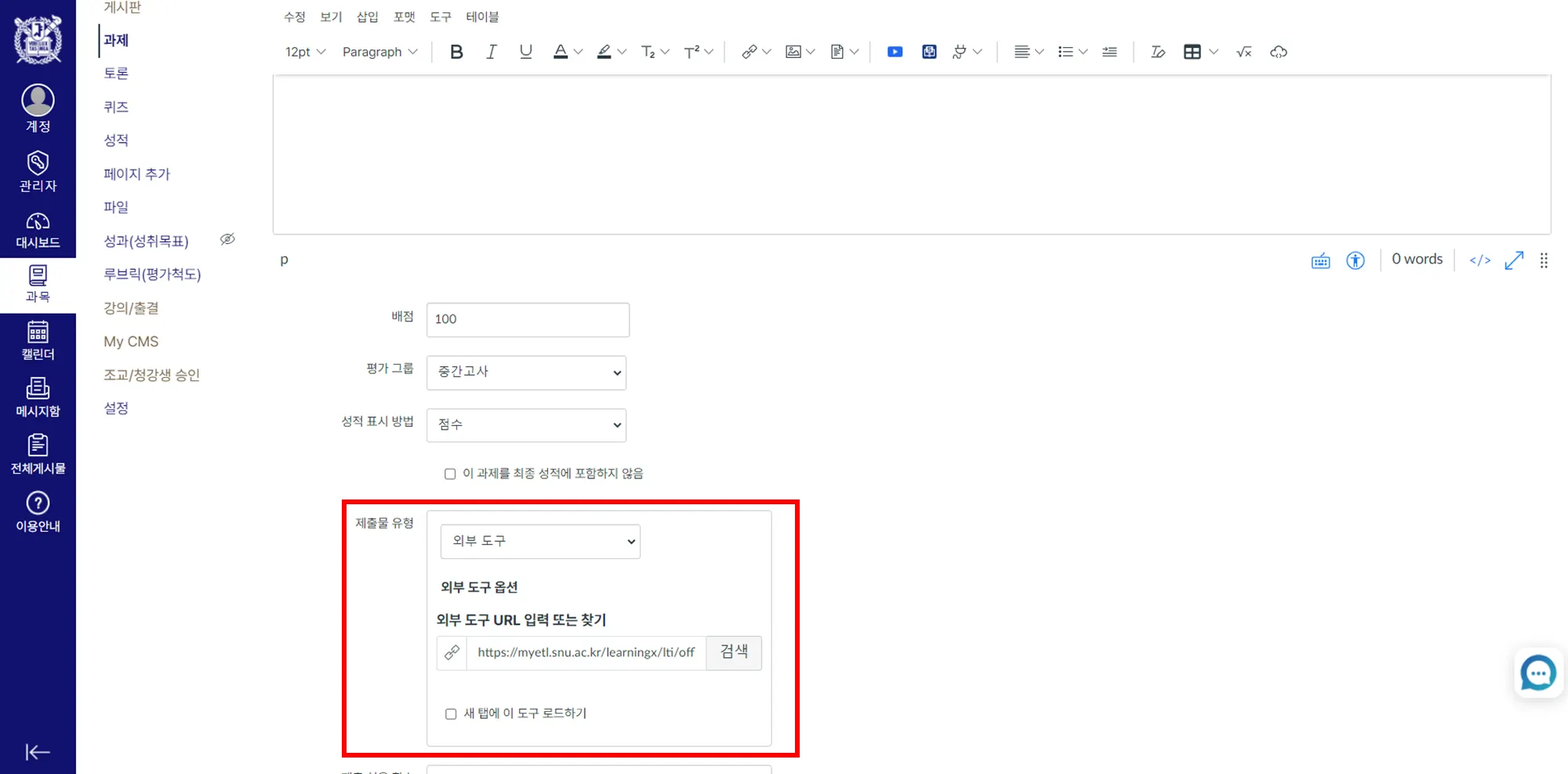
Task: Toggle bold formatting in the editor
Action: (x=456, y=52)
